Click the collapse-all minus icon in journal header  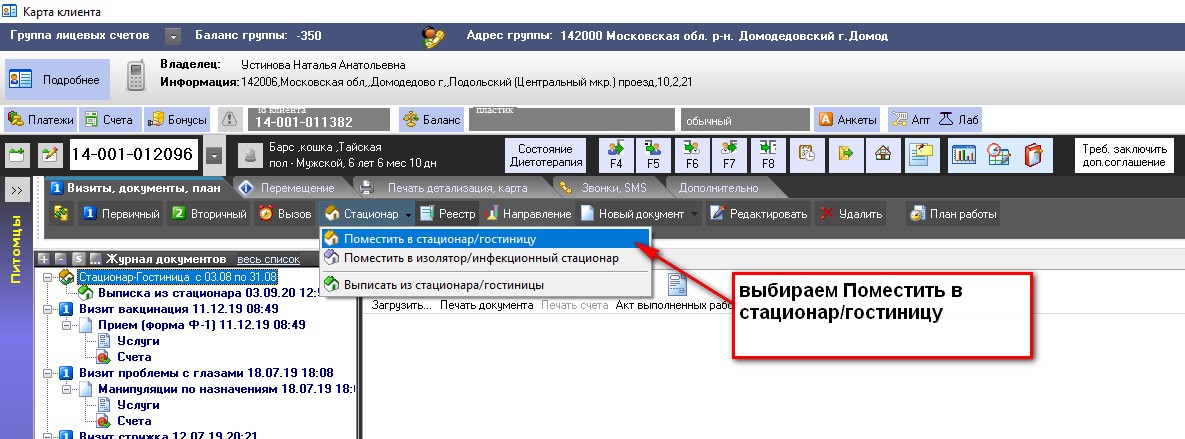pyautogui.click(x=60, y=259)
